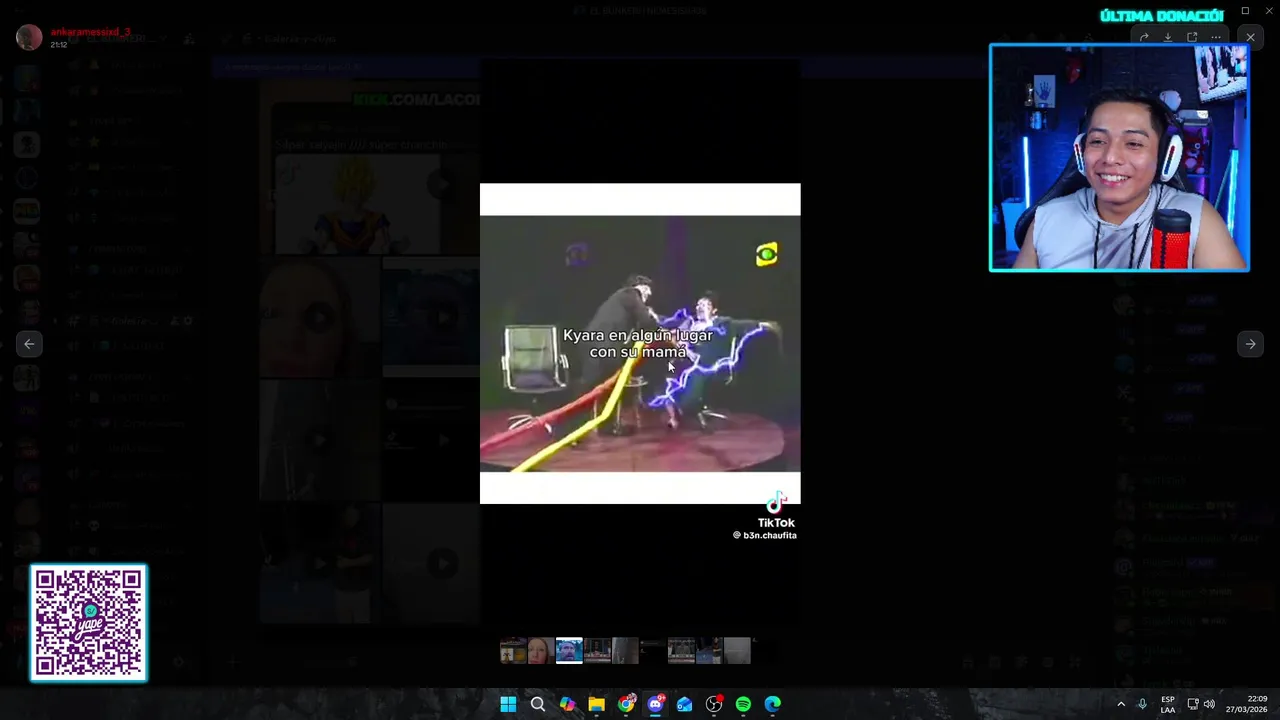Open the network status tray icon

pos(1193,704)
